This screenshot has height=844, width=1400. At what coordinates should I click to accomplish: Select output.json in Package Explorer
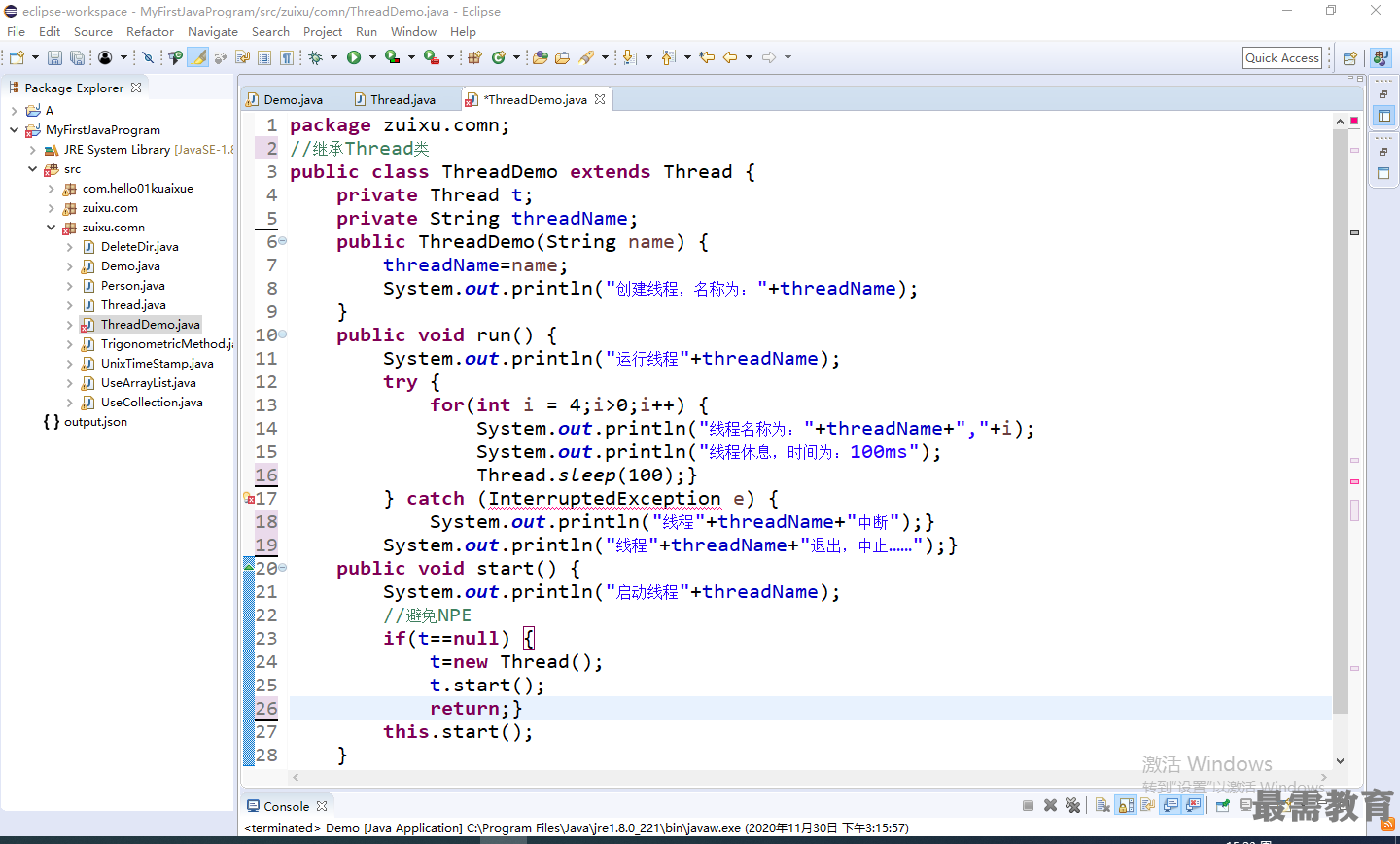[95, 421]
